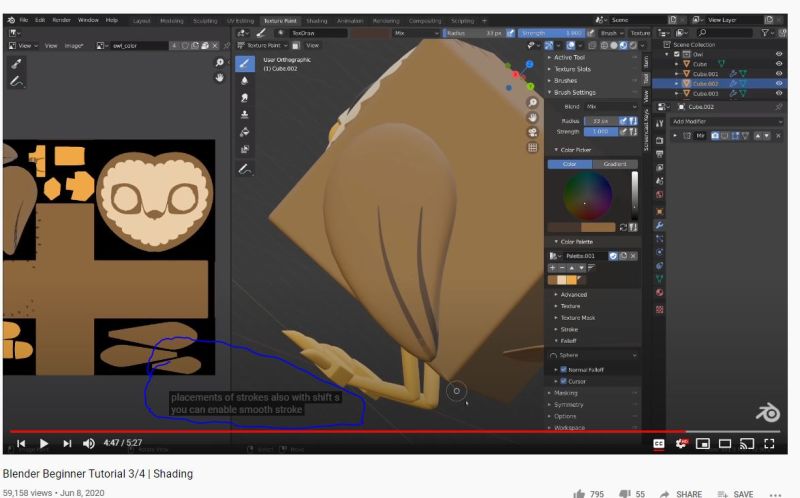The image size is (800, 498).
Task: Cast video to a TV
Action: click(747, 443)
